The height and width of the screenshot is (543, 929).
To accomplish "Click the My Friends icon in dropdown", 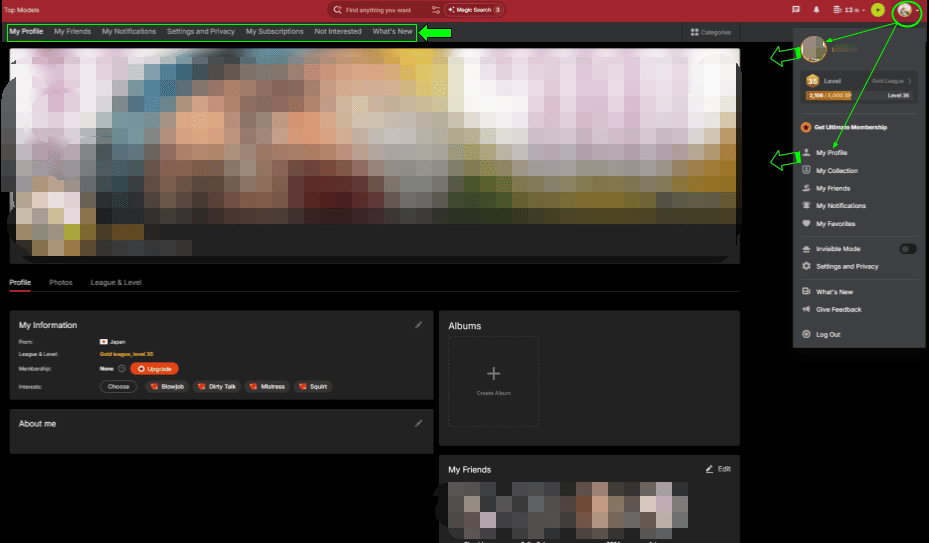I will [806, 188].
